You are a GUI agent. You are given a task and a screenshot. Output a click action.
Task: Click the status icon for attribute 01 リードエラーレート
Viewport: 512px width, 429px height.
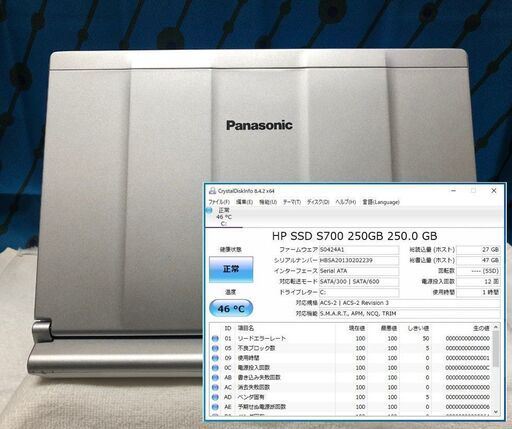point(215,338)
